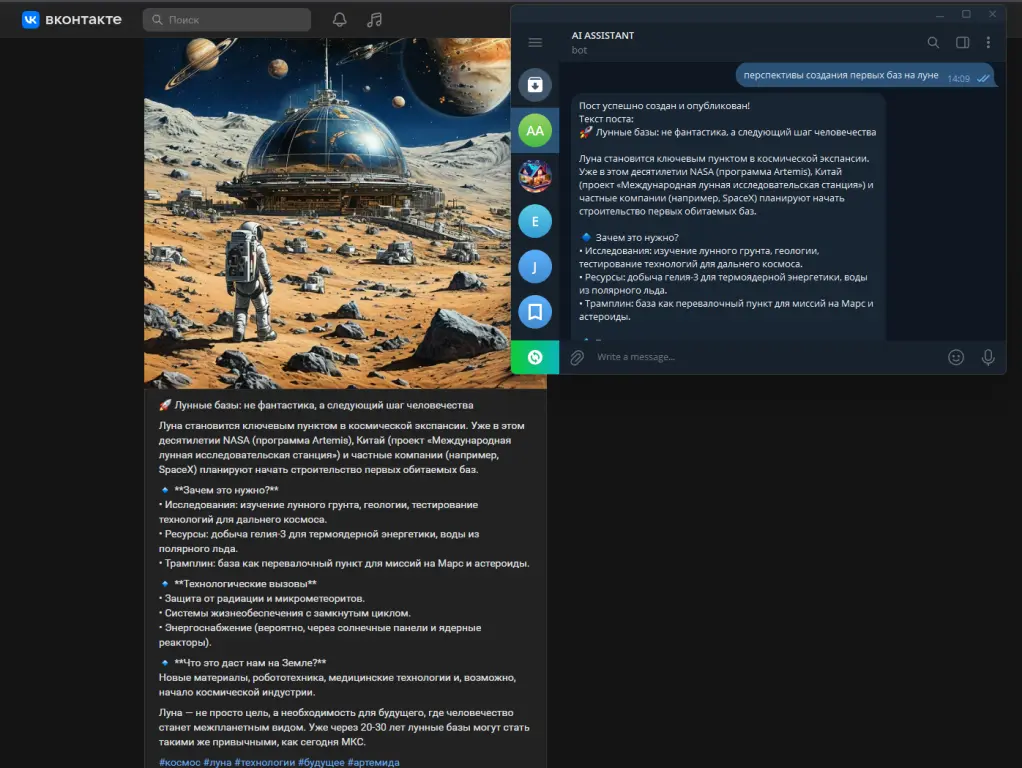
Task: Attach a file using the paperclip icon
Action: coord(578,356)
